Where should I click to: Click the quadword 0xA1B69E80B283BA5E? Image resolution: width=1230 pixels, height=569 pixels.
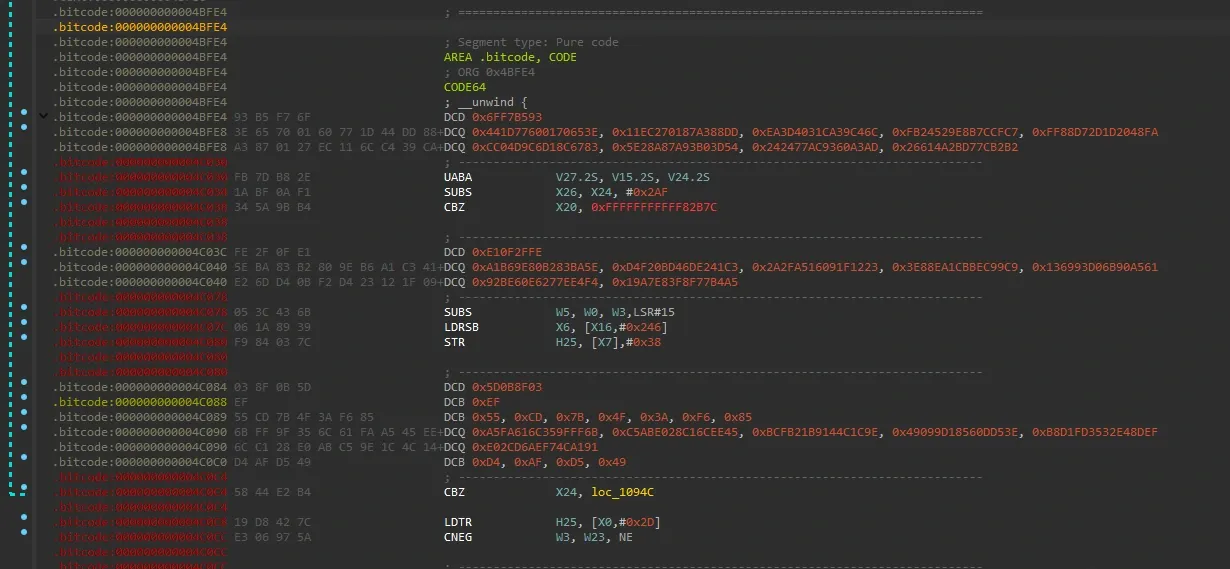(535, 267)
